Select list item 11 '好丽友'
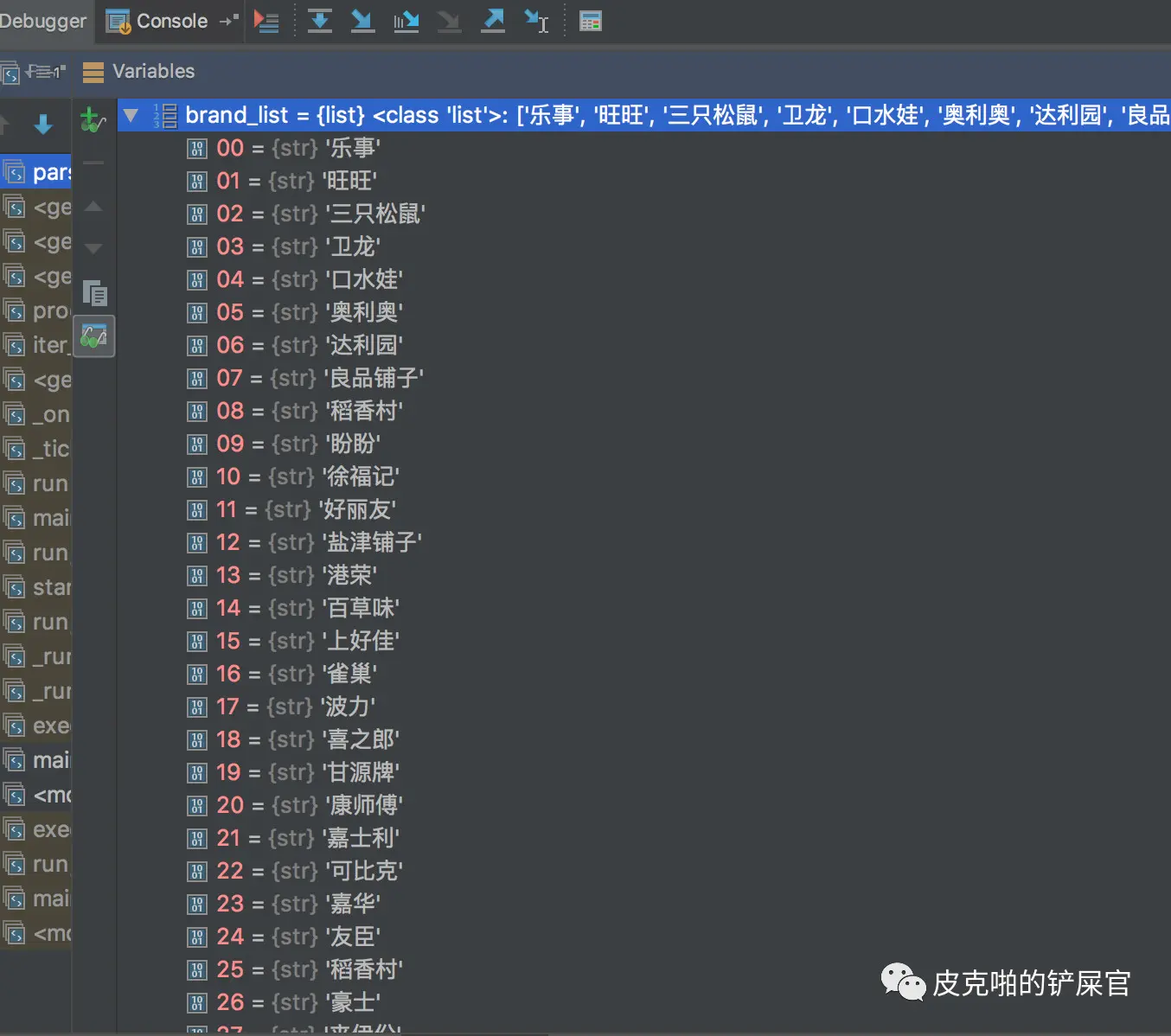Viewport: 1171px width, 1036px height. 643,509
